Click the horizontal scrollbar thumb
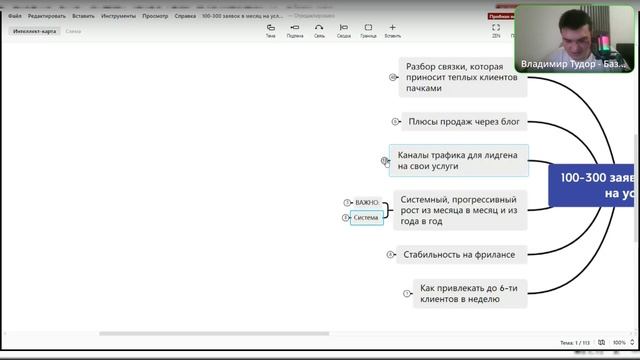The width and height of the screenshot is (640, 360). 214,333
